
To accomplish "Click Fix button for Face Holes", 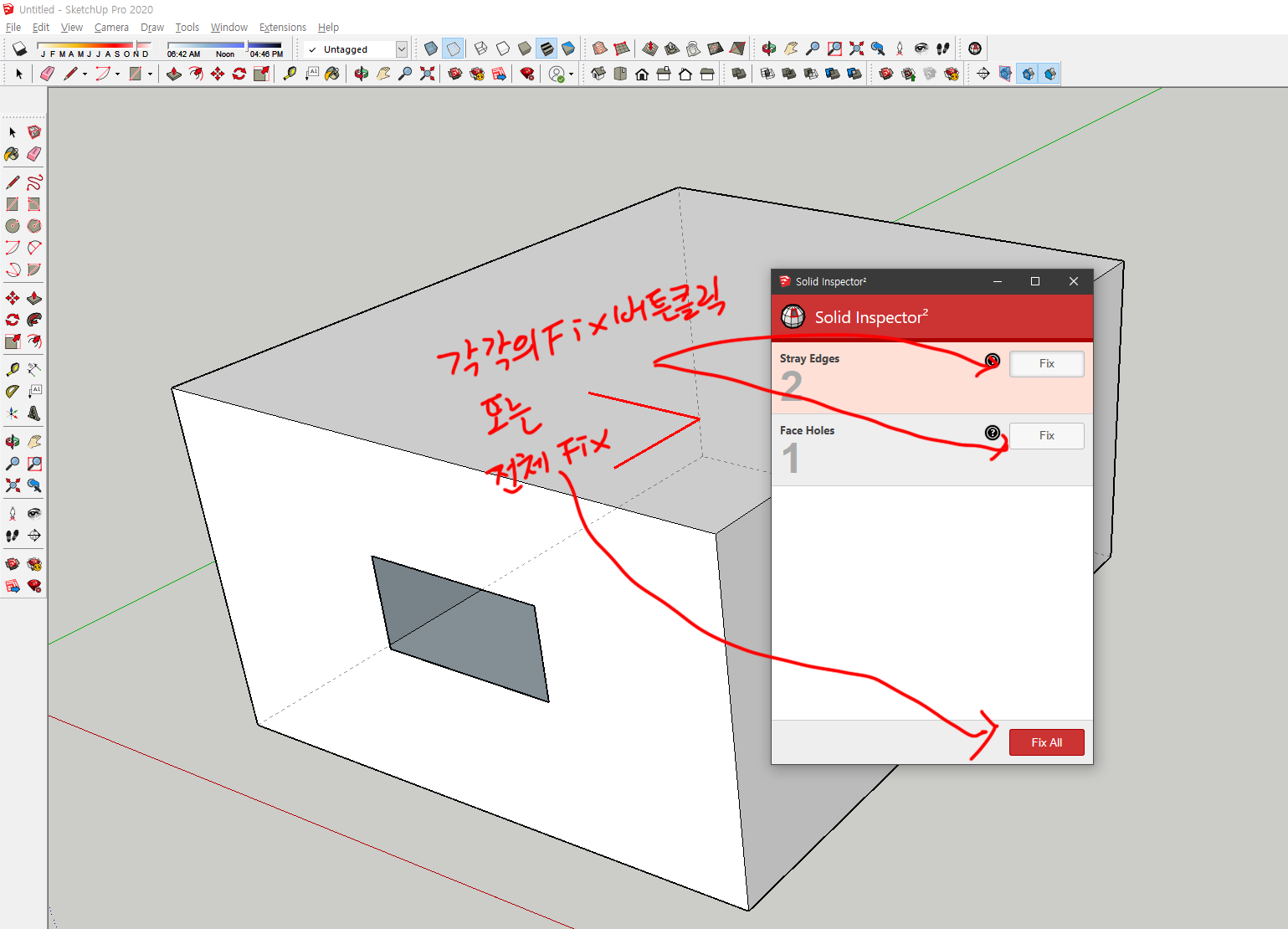I will [x=1047, y=436].
